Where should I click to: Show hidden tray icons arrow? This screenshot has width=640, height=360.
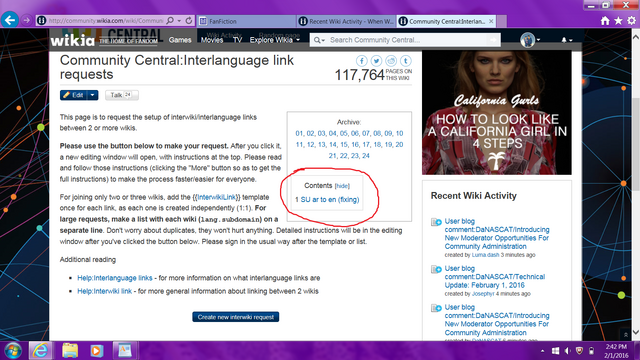pos(542,351)
